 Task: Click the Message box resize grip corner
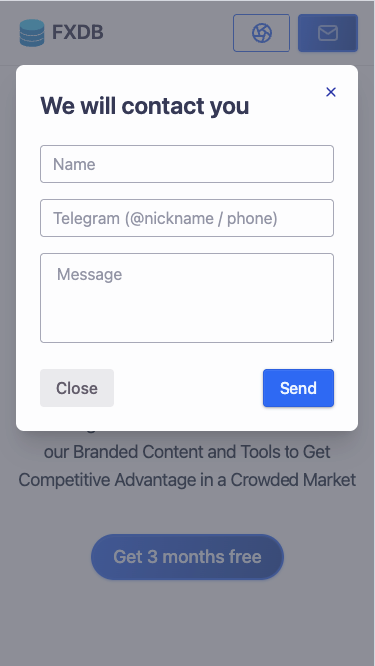coord(331,339)
